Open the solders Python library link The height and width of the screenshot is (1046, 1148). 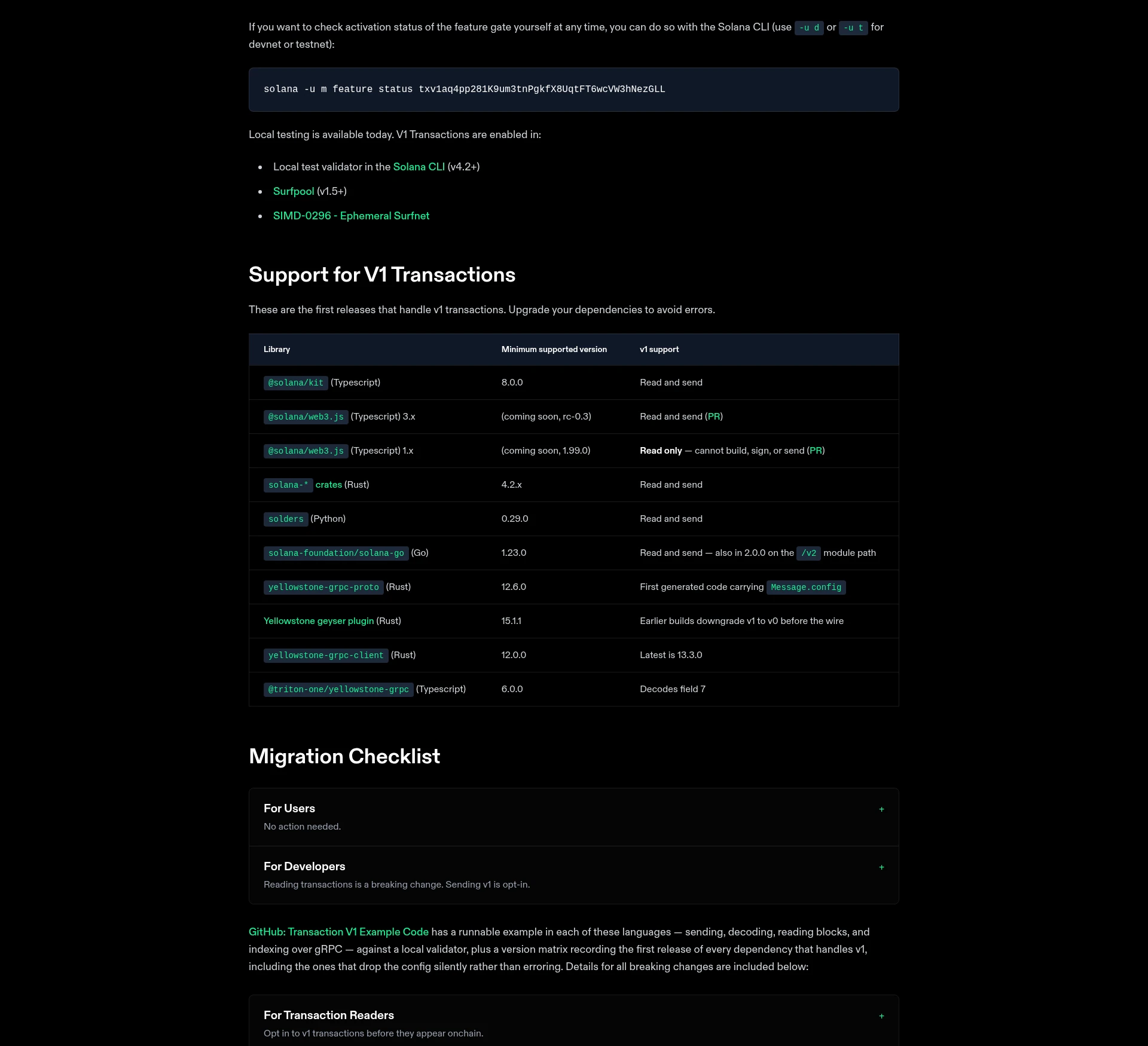click(x=286, y=519)
